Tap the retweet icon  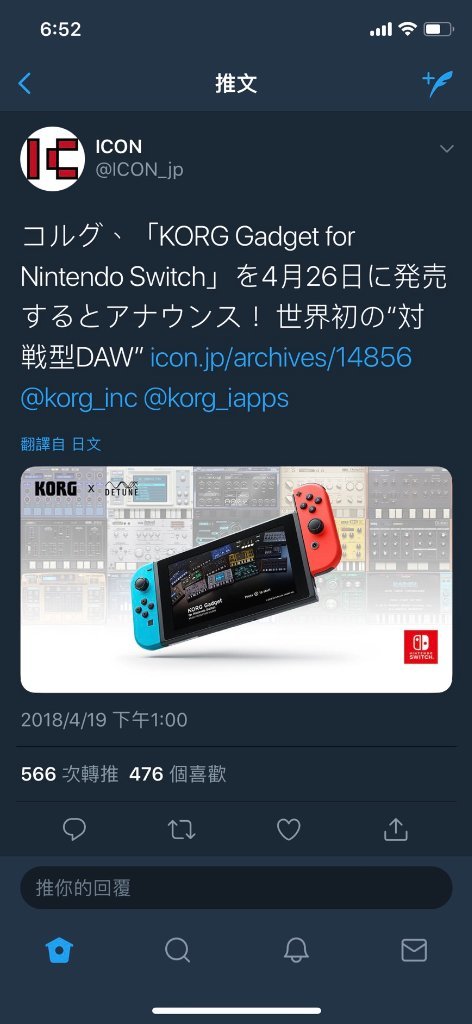pyautogui.click(x=181, y=829)
